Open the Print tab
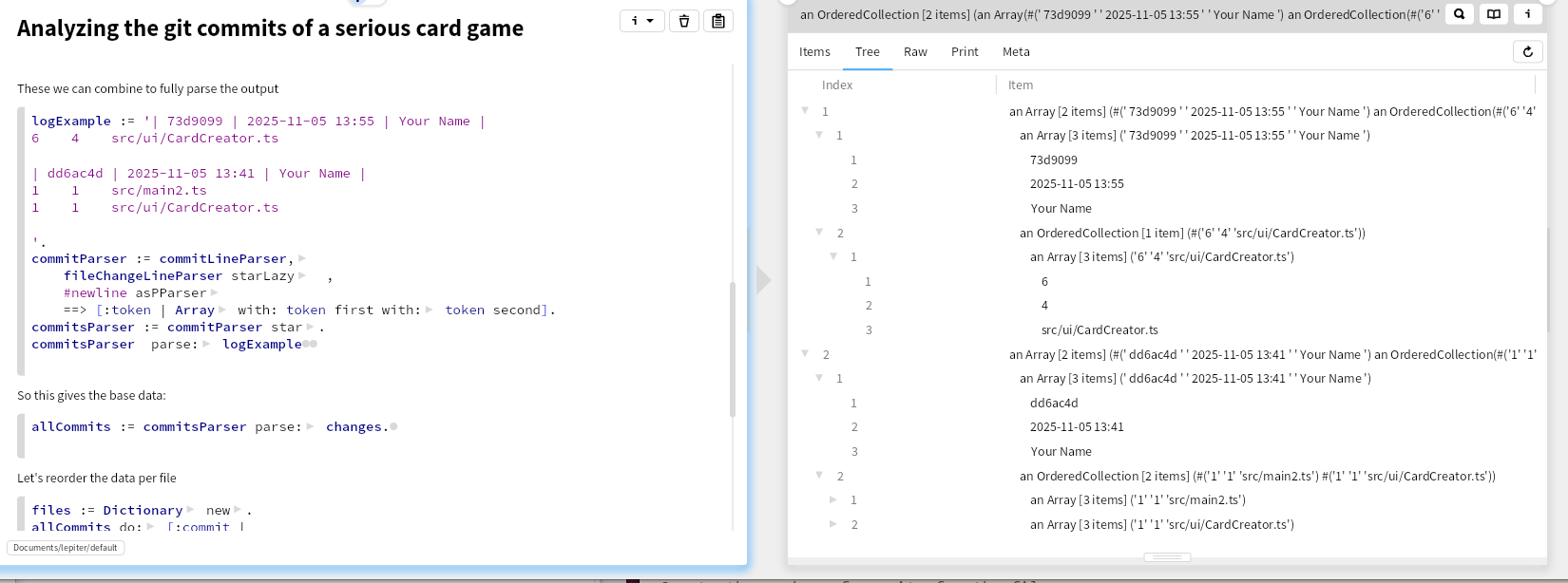This screenshot has width=1568, height=583. pyautogui.click(x=965, y=52)
